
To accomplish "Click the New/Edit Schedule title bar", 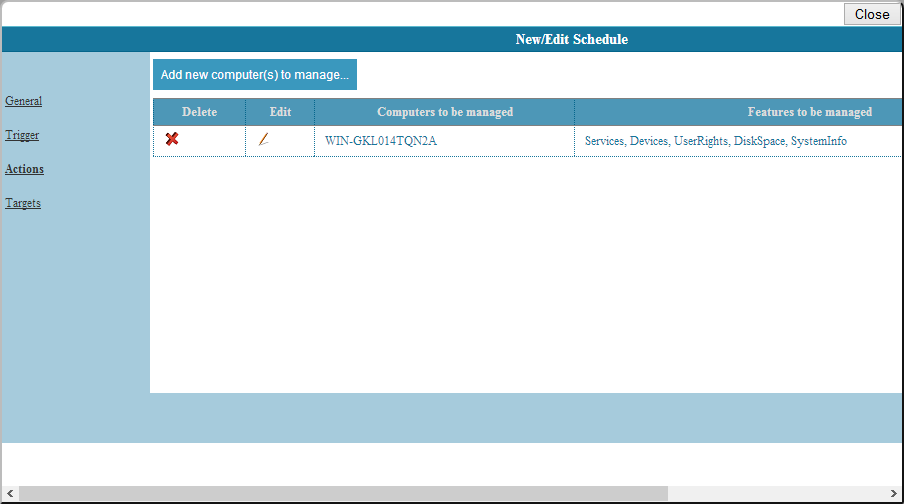I will (452, 39).
